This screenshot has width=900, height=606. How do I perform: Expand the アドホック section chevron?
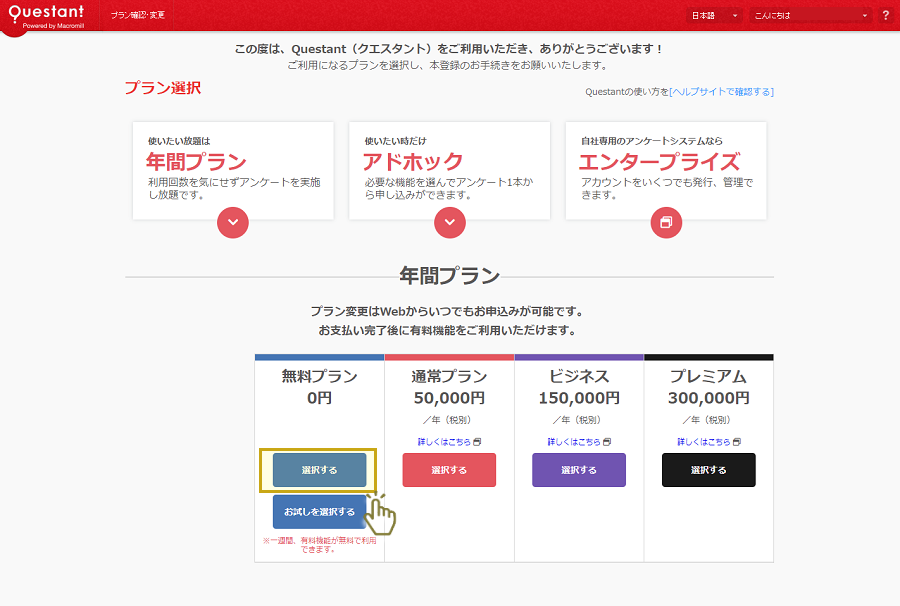pyautogui.click(x=450, y=223)
